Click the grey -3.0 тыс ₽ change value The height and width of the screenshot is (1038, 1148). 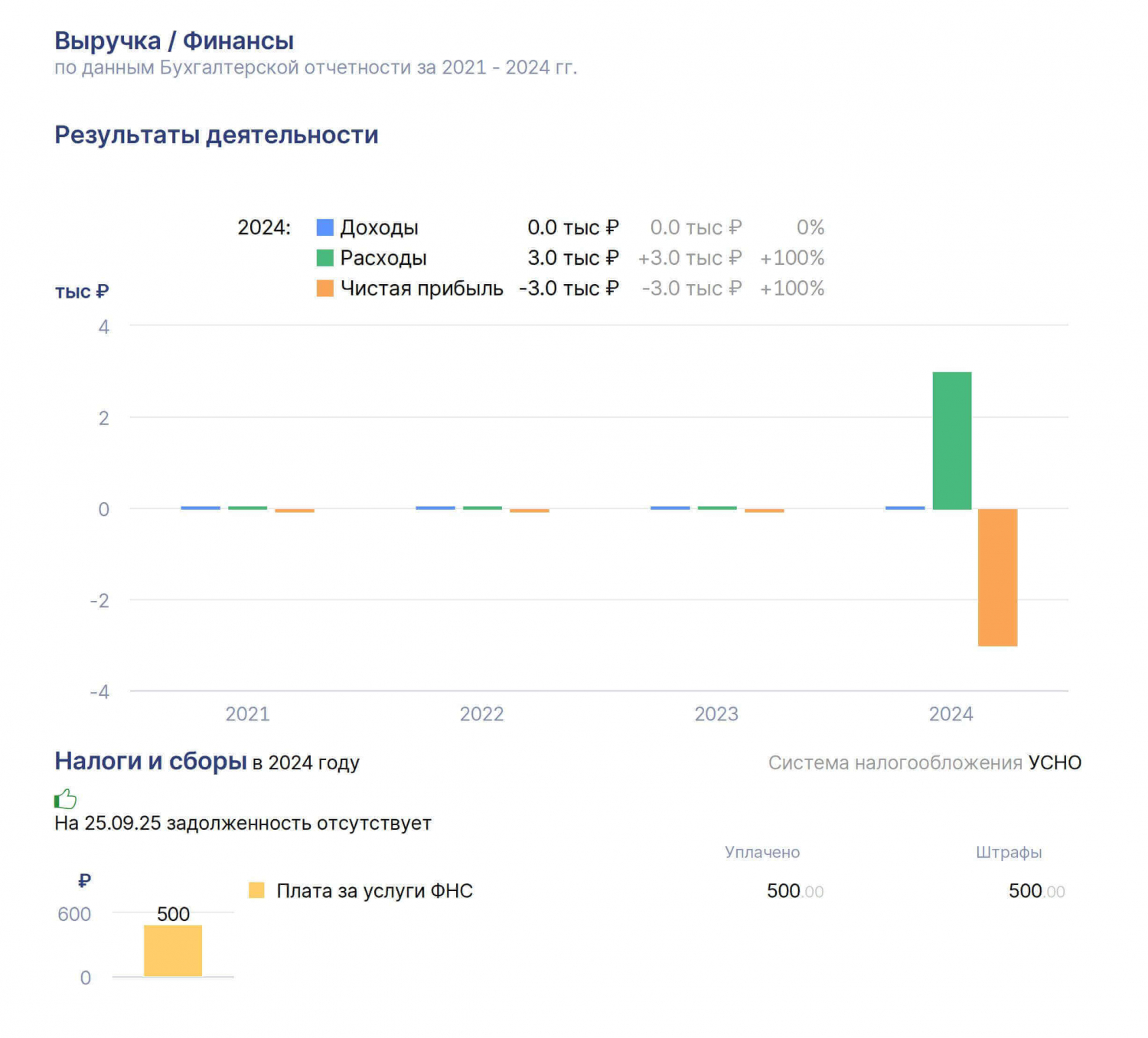[x=692, y=289]
